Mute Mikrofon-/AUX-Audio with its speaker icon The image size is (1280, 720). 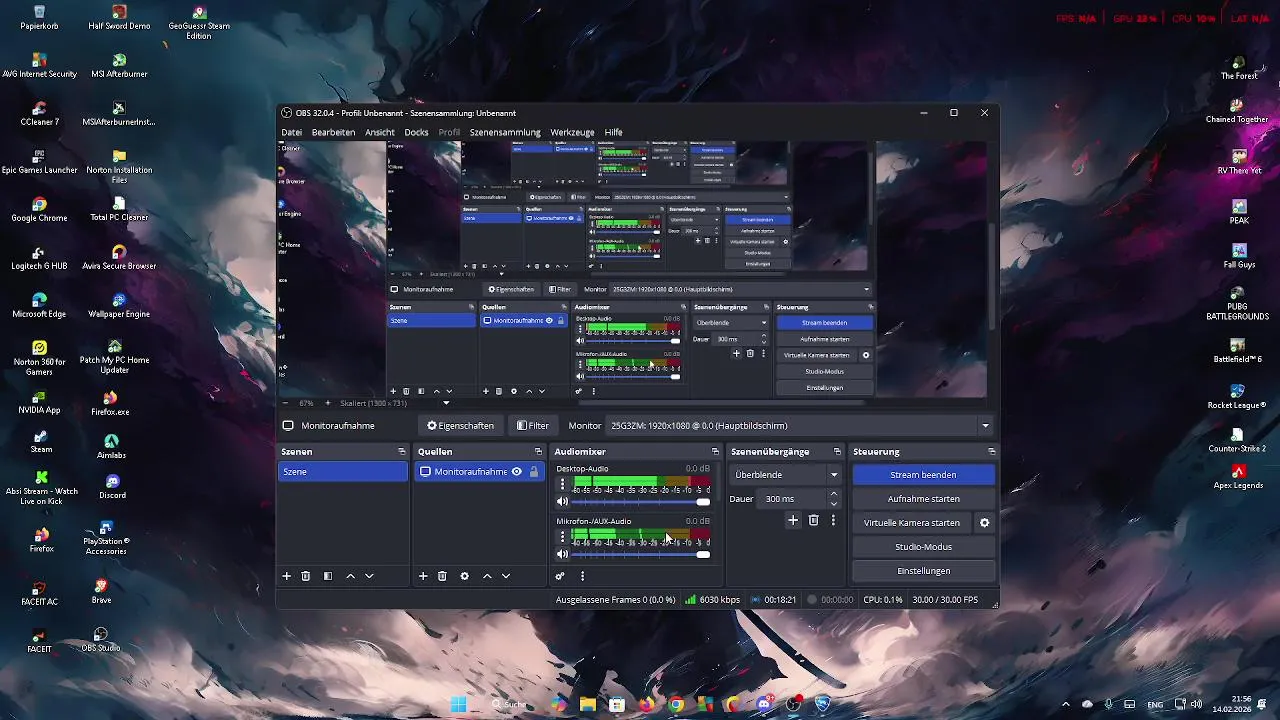coord(562,554)
